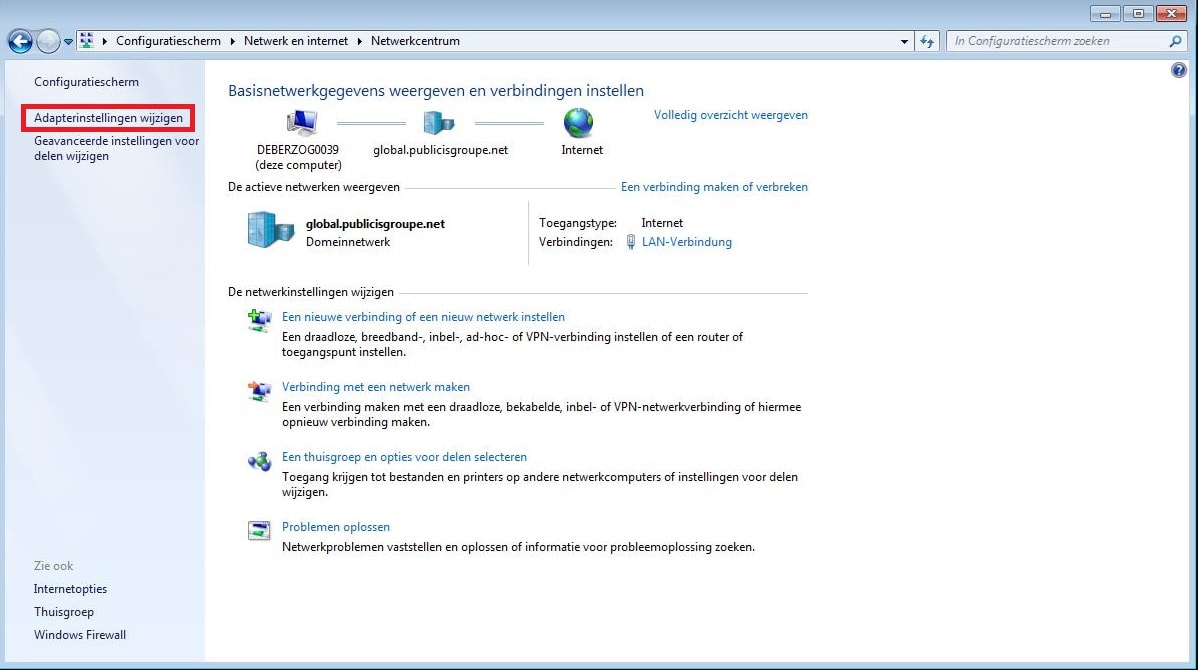This screenshot has height=670, width=1198.
Task: Click the Configuratiescherm search field
Action: pyautogui.click(x=1055, y=41)
